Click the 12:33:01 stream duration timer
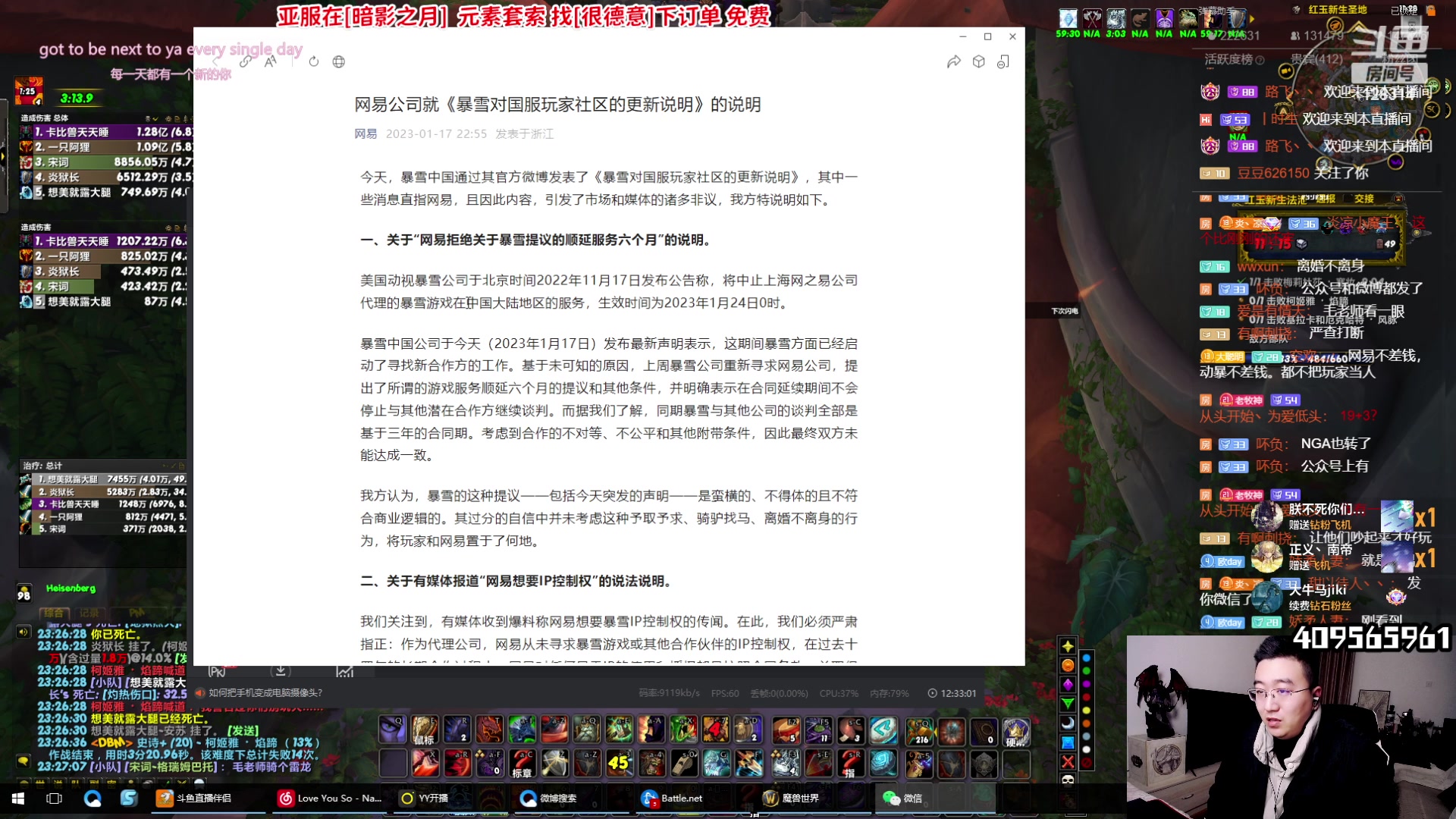 coord(958,693)
